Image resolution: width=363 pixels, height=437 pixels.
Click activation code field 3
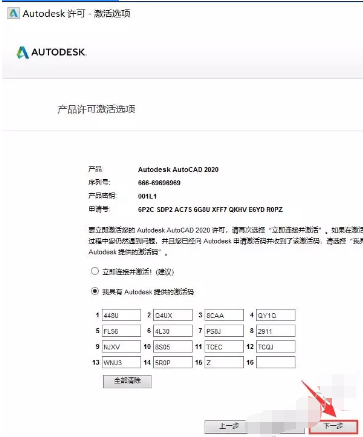click(224, 315)
